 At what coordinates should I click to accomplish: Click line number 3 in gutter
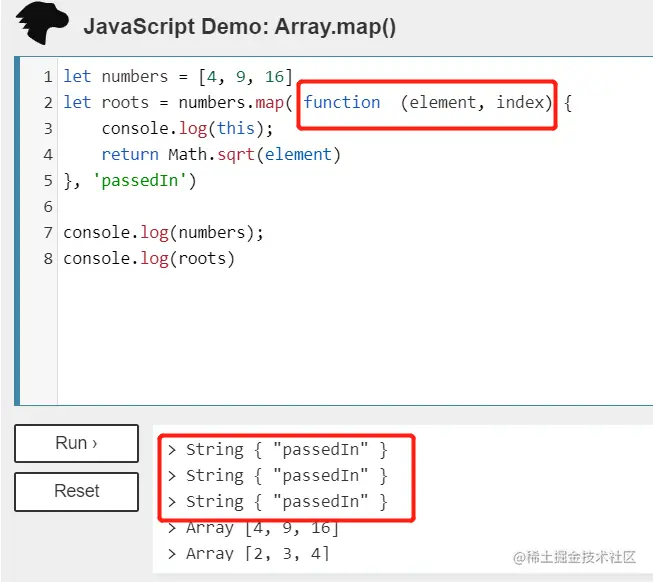click(x=48, y=129)
